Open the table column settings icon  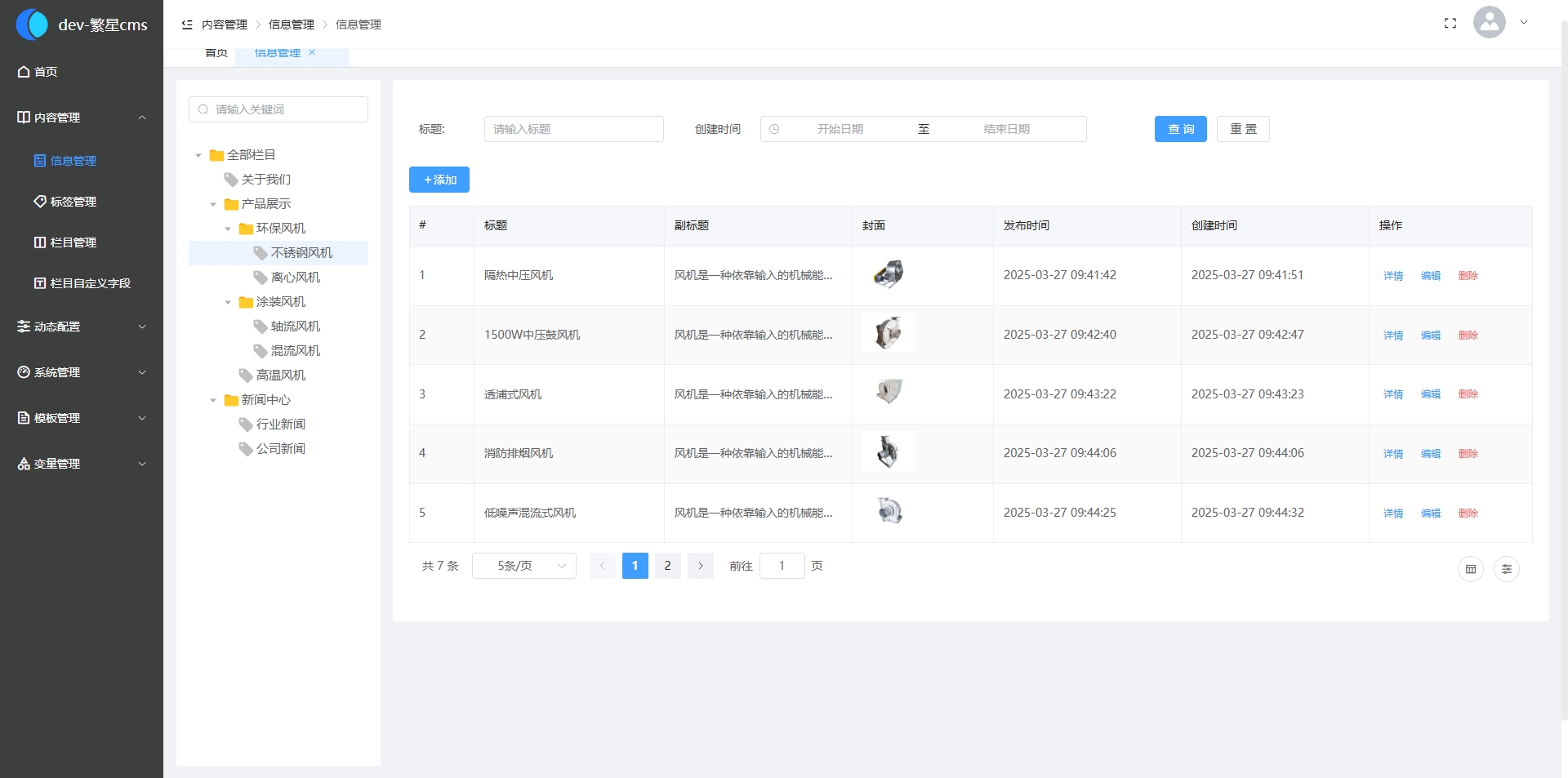click(1506, 569)
